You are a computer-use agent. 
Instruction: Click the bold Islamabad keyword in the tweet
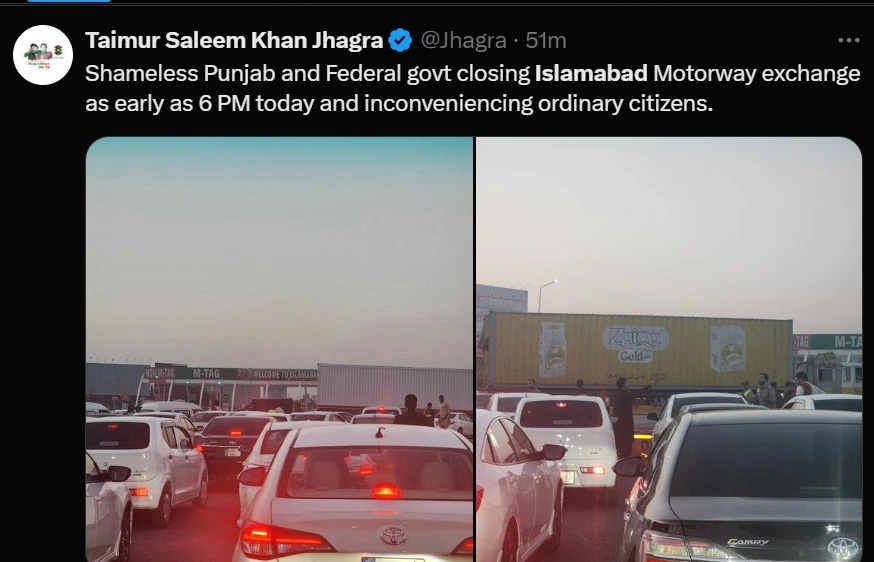click(x=591, y=74)
